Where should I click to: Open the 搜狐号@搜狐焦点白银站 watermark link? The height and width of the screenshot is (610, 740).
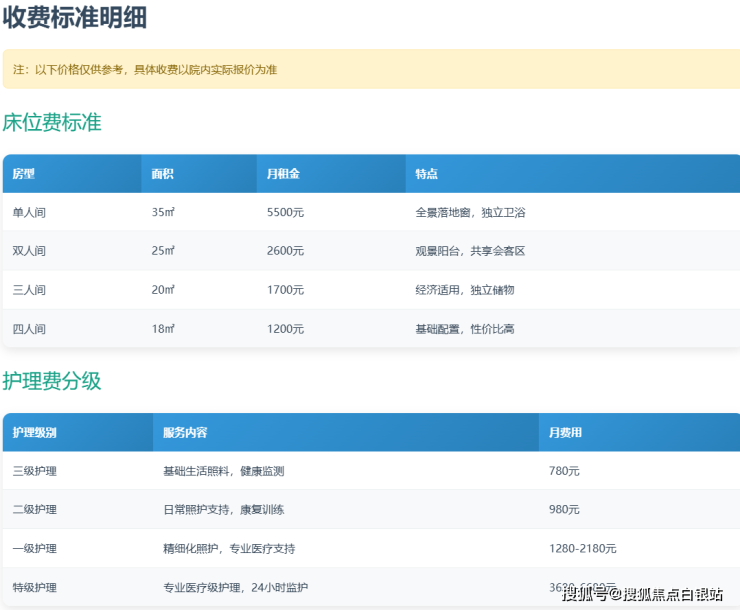tap(642, 595)
